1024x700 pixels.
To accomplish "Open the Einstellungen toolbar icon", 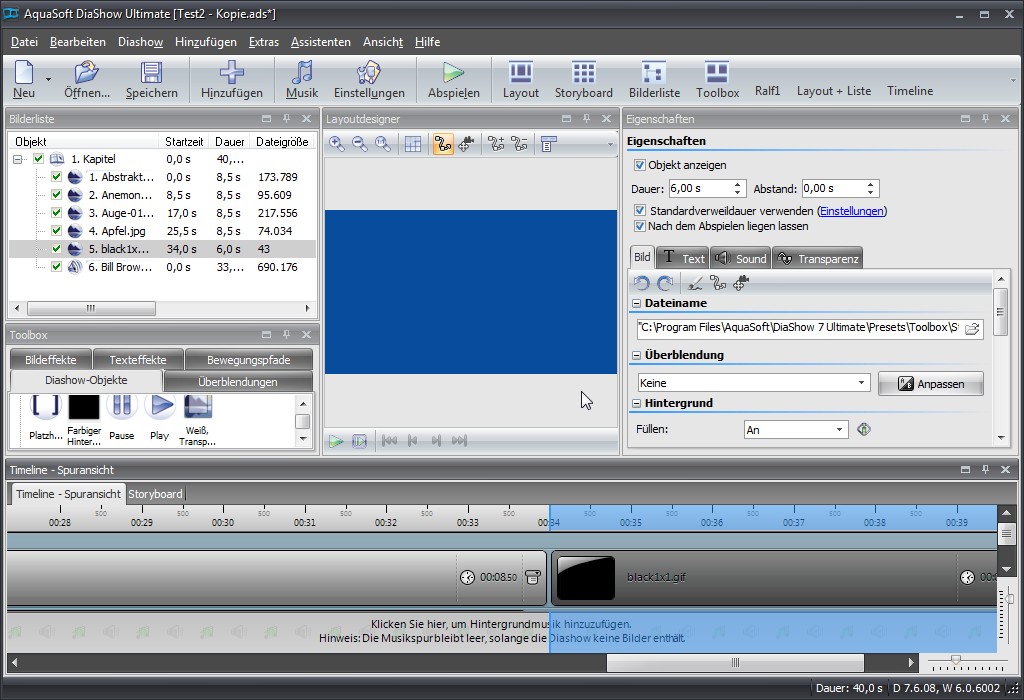I will (x=369, y=73).
